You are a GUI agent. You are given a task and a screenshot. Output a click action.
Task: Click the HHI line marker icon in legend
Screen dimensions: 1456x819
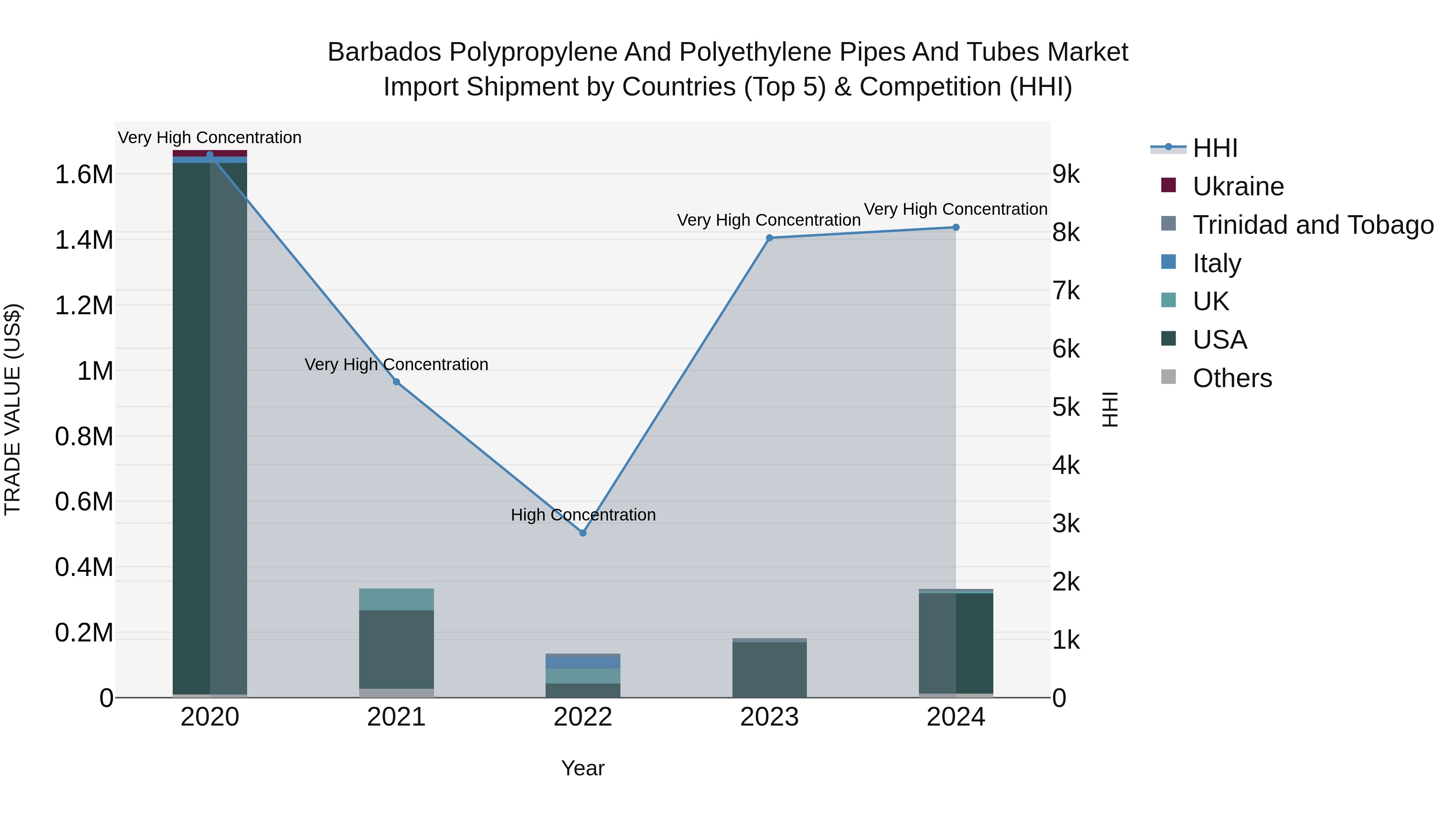pyautogui.click(x=1168, y=147)
